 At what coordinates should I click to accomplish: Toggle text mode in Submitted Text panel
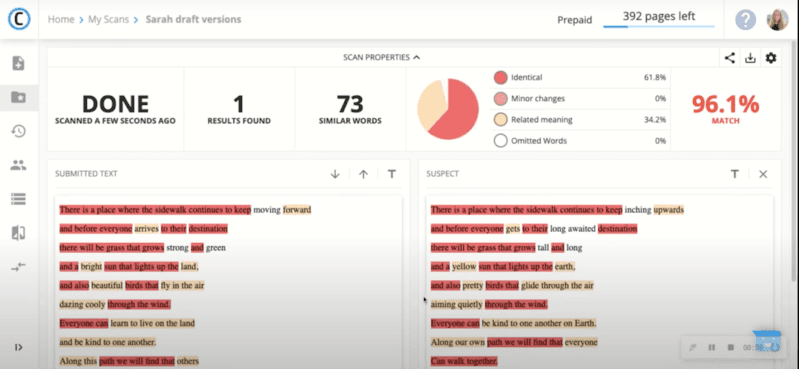391,174
